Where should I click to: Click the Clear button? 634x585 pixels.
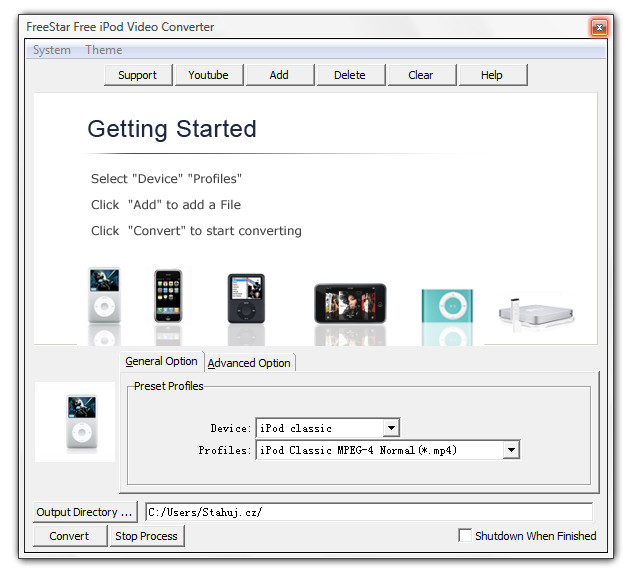421,75
